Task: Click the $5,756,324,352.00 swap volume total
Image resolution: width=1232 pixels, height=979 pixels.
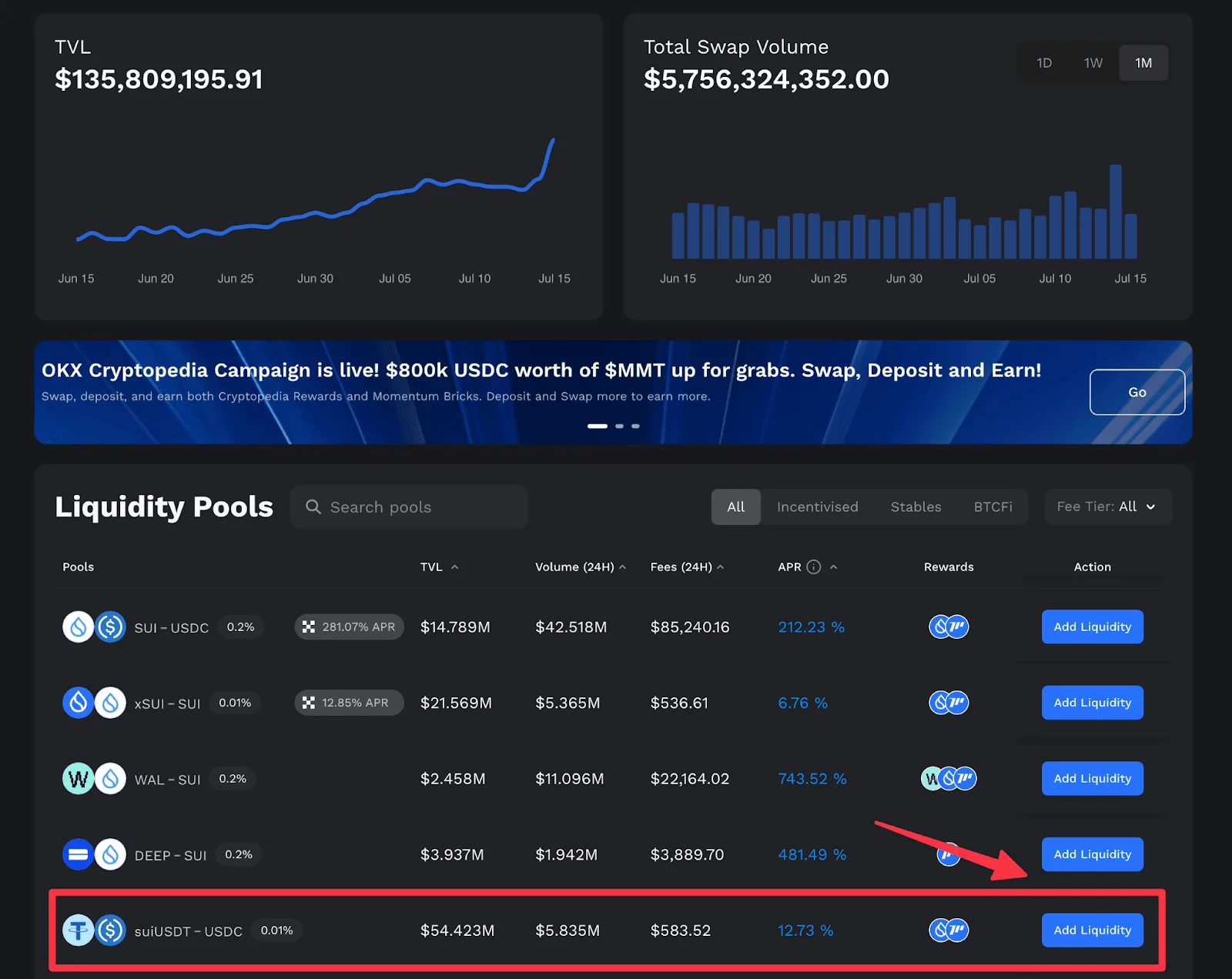Action: [x=766, y=79]
